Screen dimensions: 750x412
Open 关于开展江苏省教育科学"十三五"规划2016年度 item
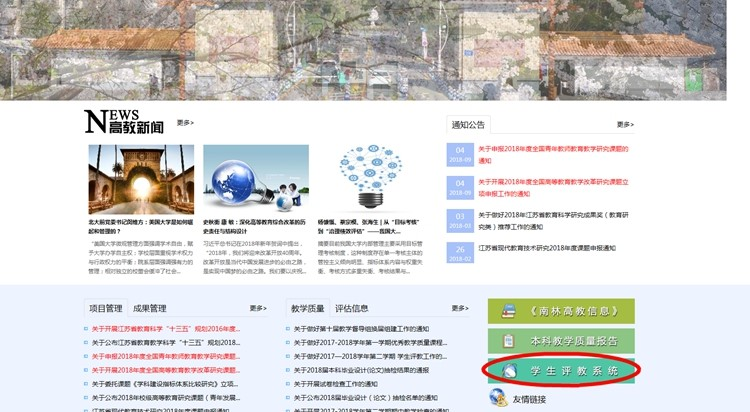coord(165,329)
